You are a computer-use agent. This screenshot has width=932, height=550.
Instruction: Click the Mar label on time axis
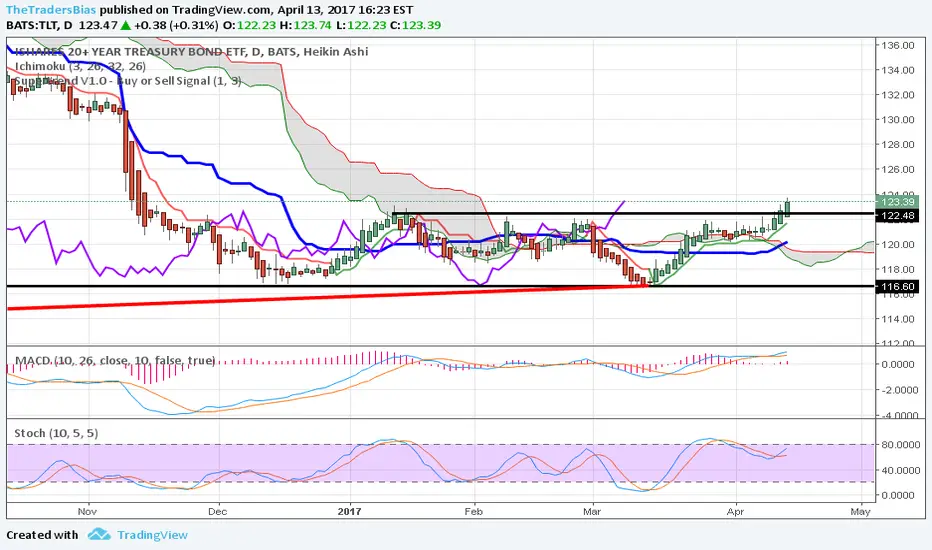click(592, 511)
